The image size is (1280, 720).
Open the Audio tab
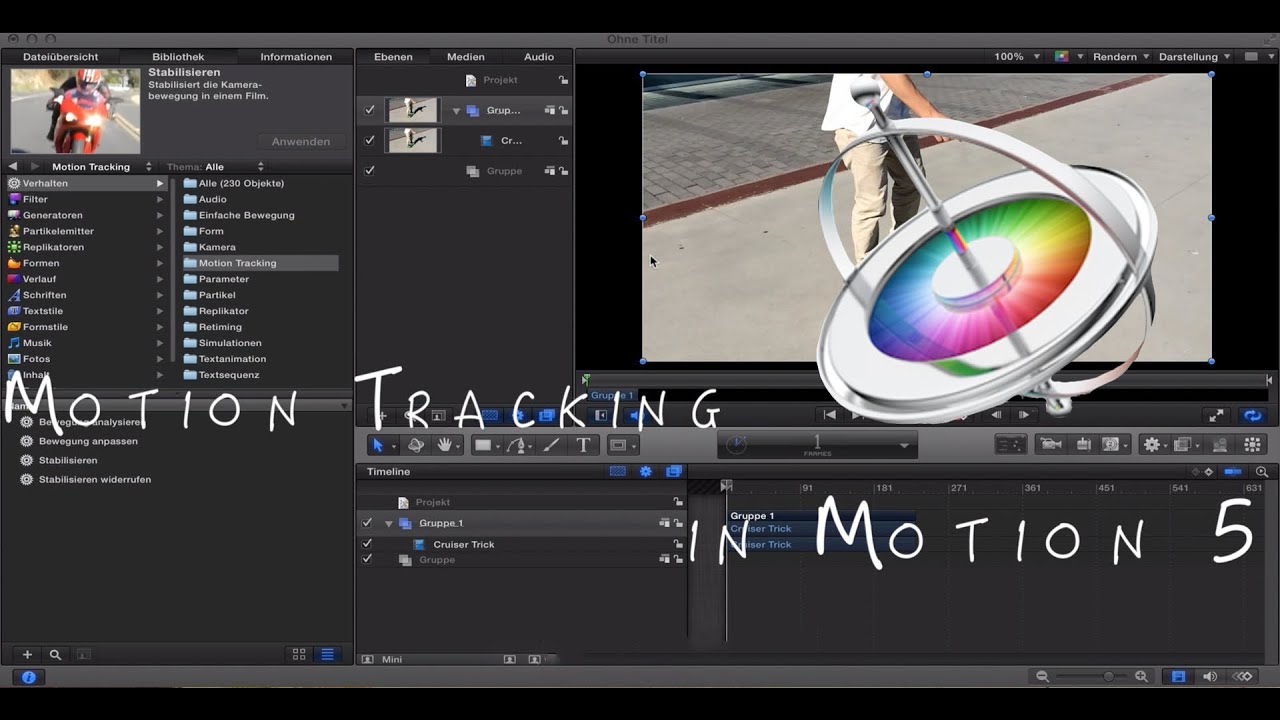click(x=539, y=57)
